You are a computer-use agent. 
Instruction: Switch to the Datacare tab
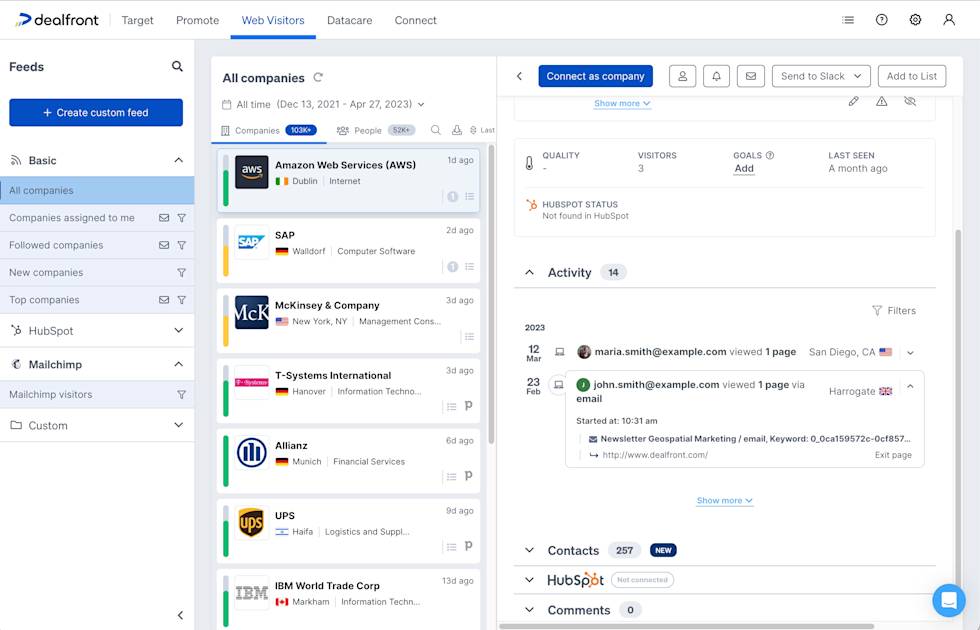[349, 20]
